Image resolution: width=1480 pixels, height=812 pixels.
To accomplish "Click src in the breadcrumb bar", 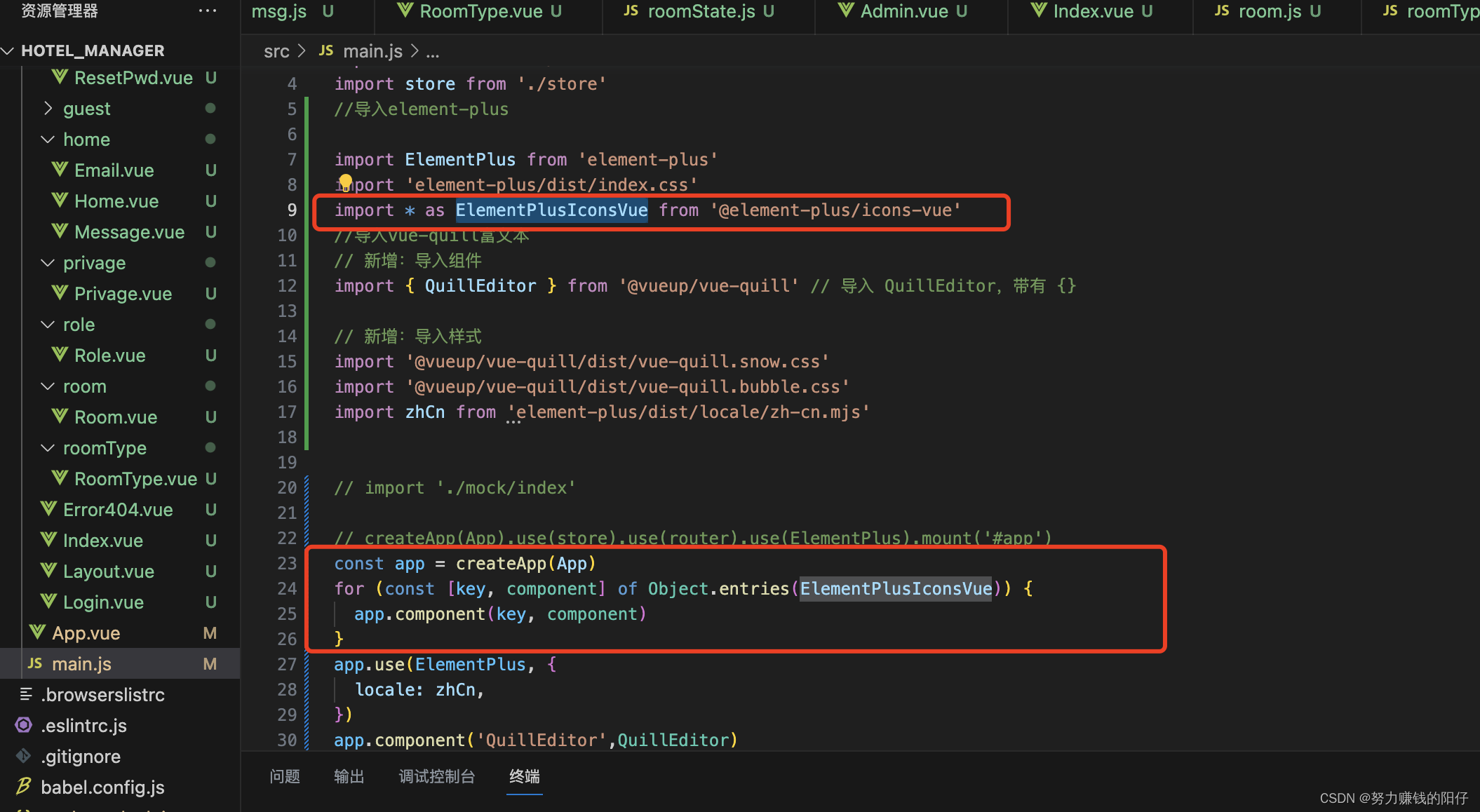I will tap(276, 50).
